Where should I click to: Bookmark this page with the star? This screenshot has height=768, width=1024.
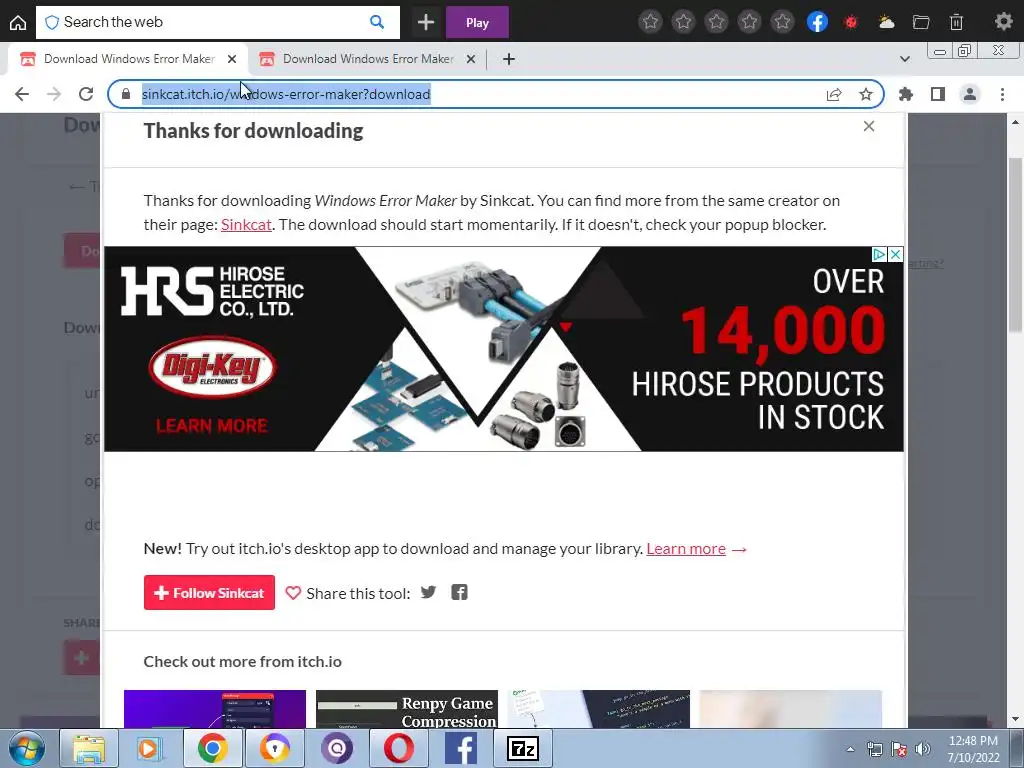(x=866, y=94)
